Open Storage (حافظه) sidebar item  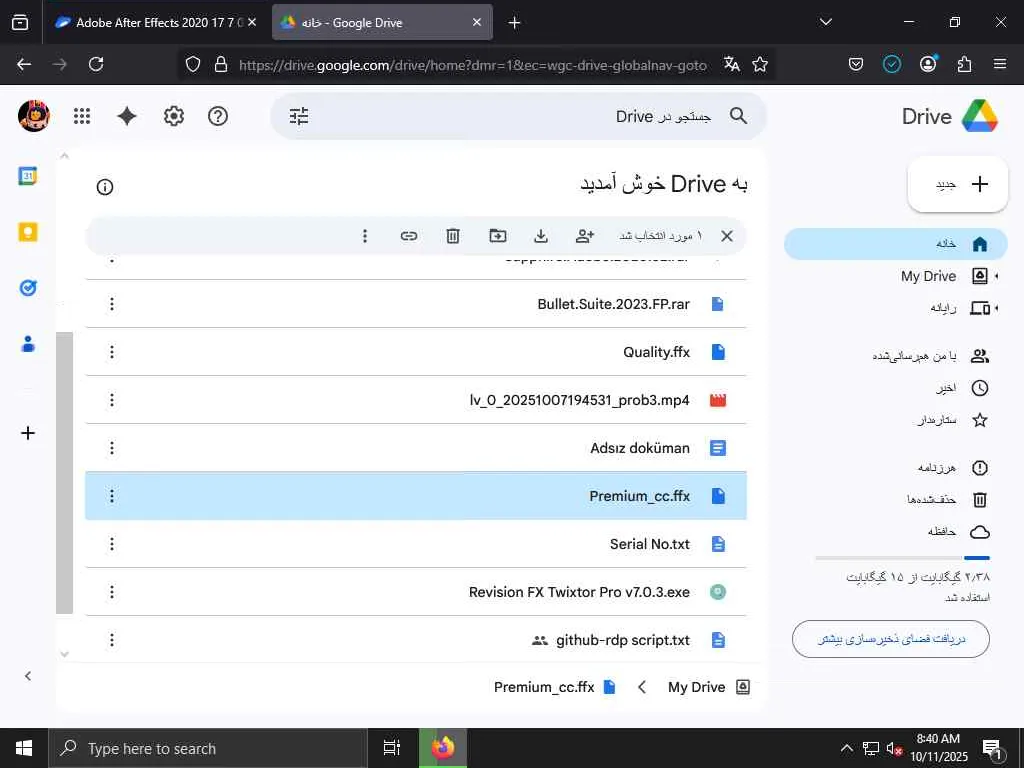959,532
